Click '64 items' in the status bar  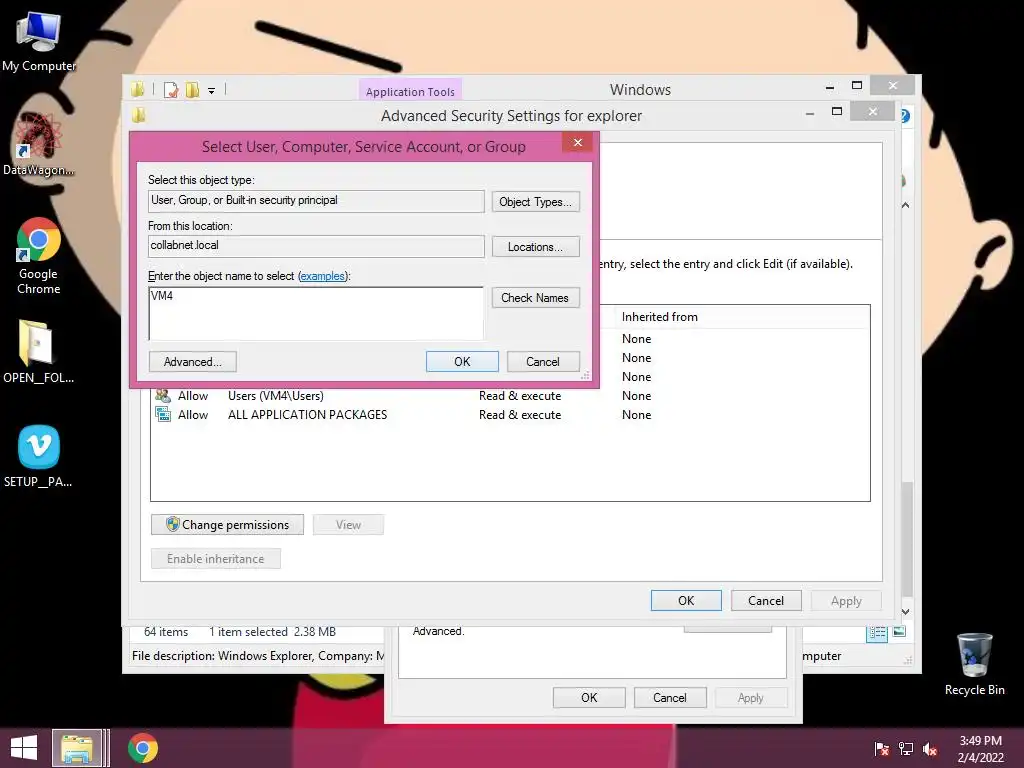coord(166,632)
